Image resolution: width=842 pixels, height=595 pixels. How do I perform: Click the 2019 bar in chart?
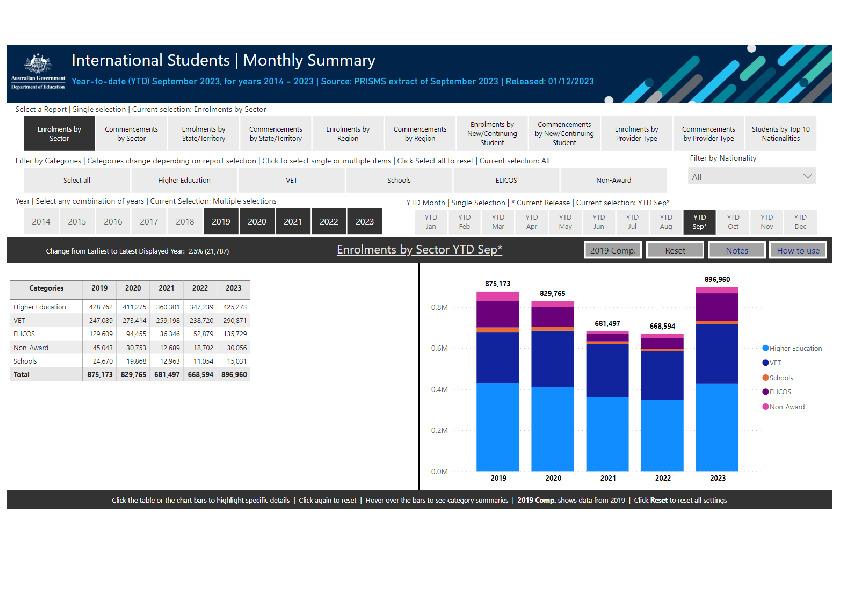pos(498,382)
